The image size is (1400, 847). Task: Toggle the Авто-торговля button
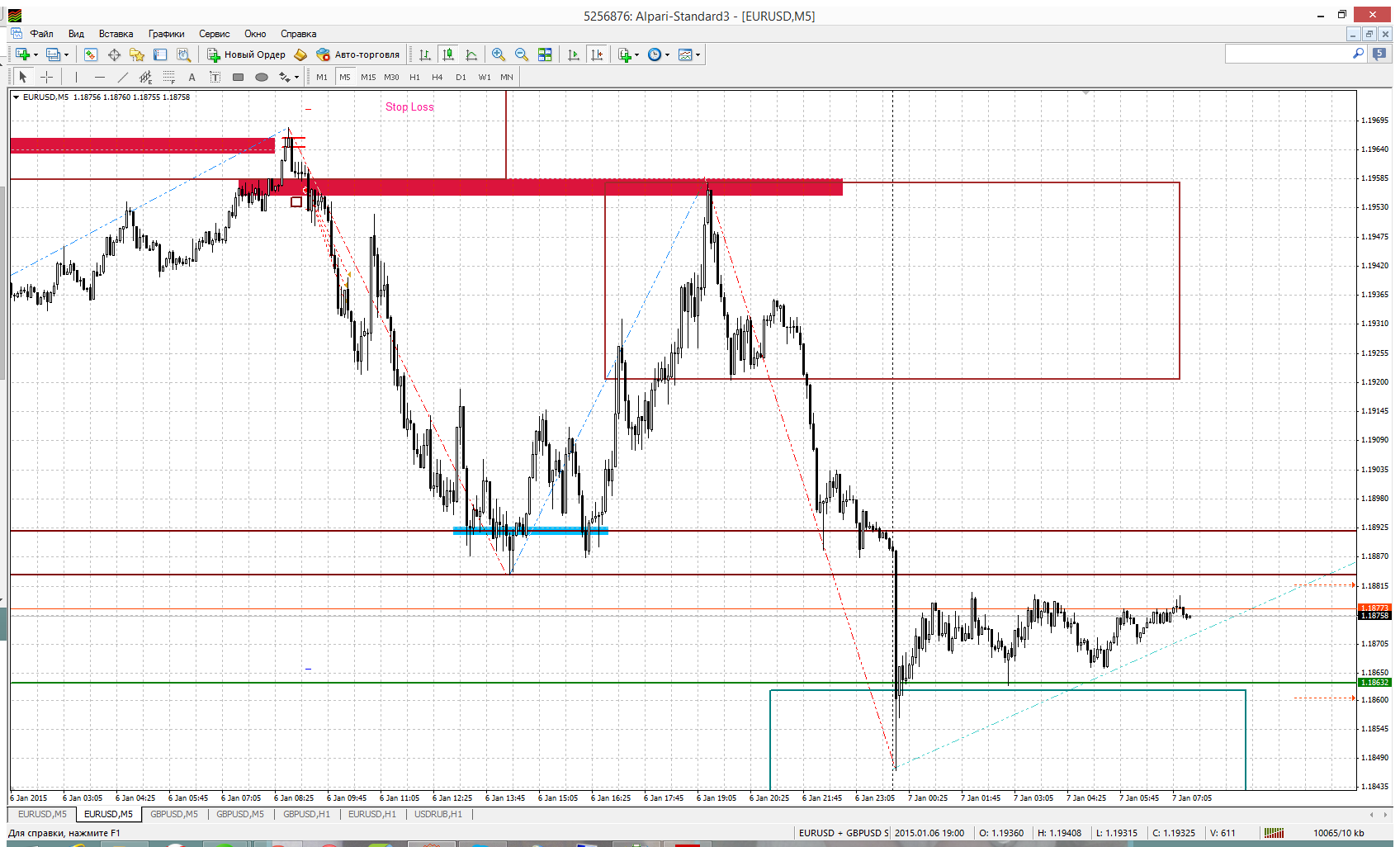pyautogui.click(x=358, y=54)
